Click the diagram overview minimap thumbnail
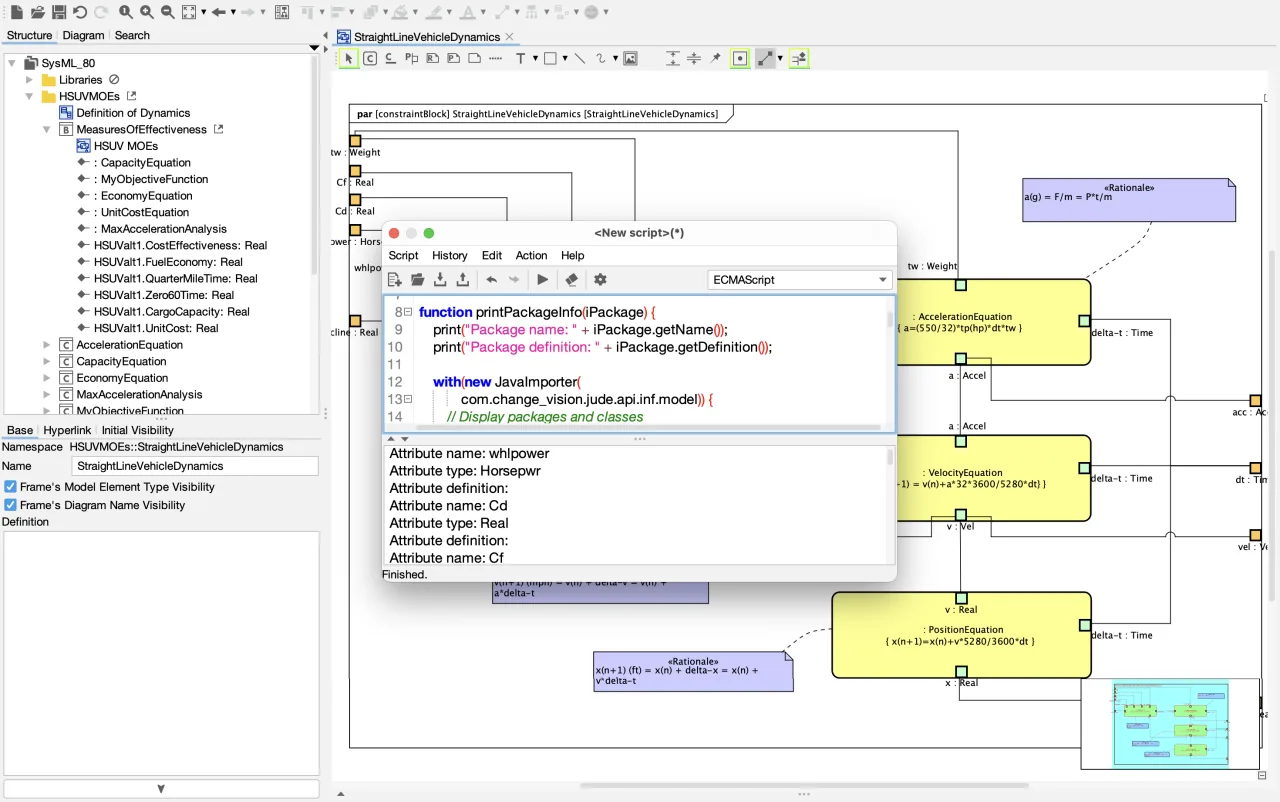 click(x=1170, y=724)
